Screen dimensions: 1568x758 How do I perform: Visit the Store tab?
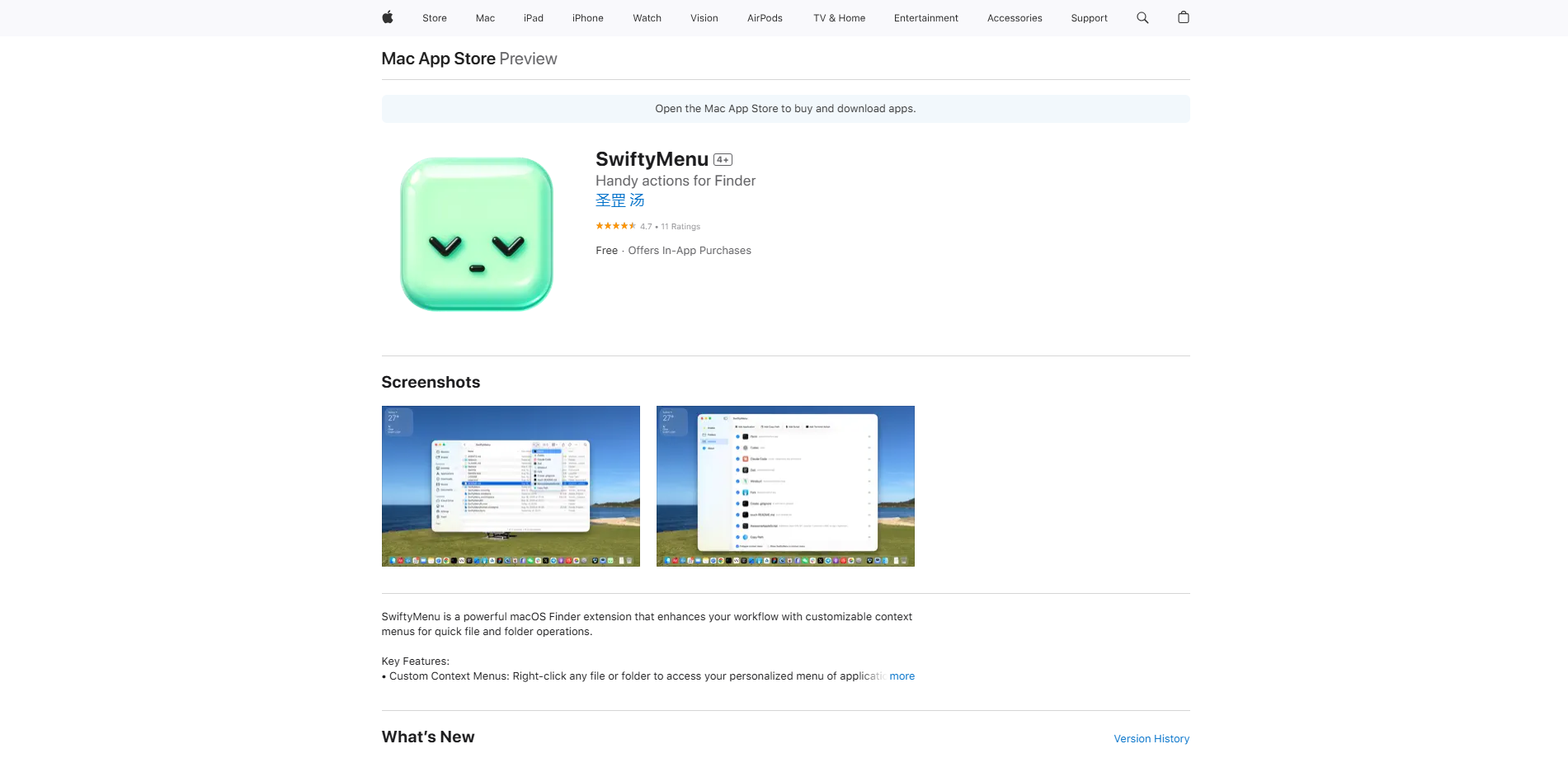(434, 17)
